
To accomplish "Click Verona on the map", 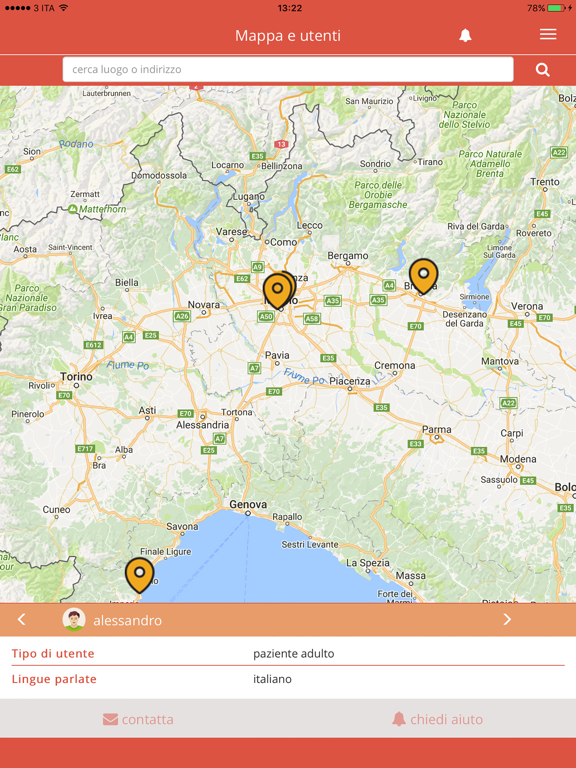I will [x=527, y=307].
